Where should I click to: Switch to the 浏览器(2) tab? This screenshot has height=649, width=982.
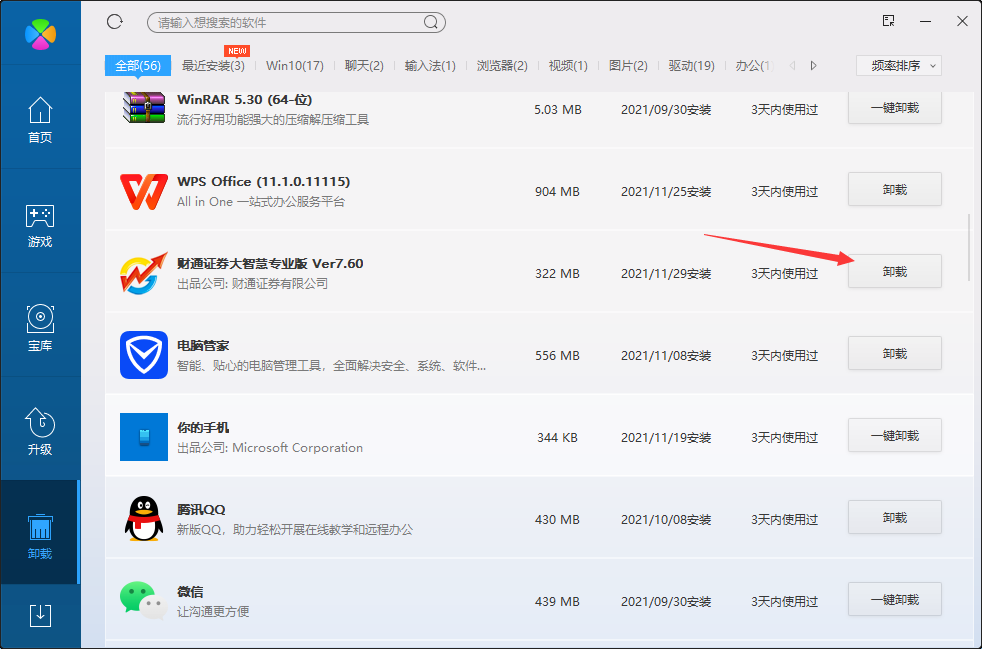502,66
